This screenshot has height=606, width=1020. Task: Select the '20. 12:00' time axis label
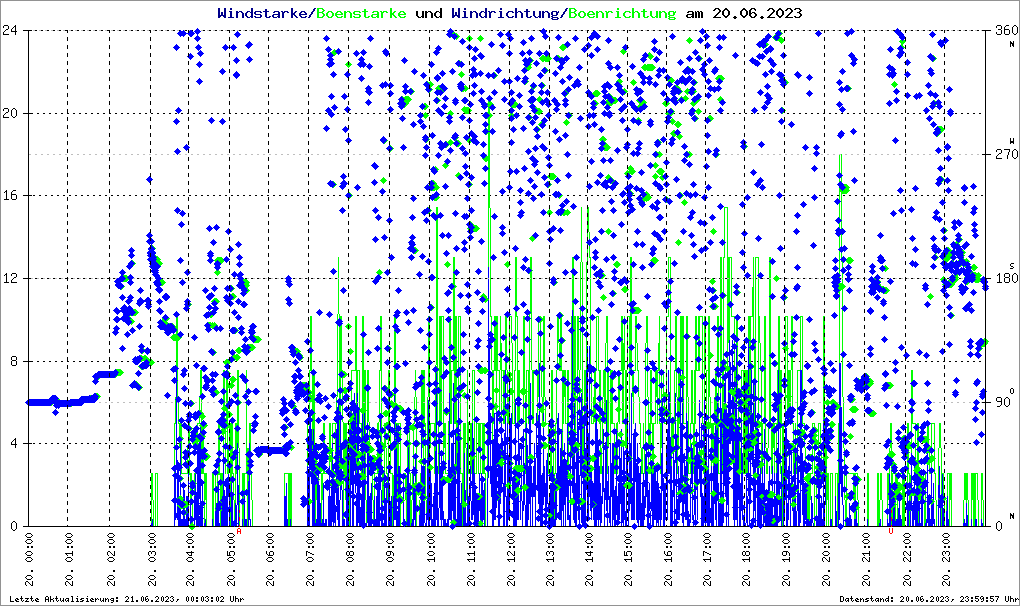[510, 564]
